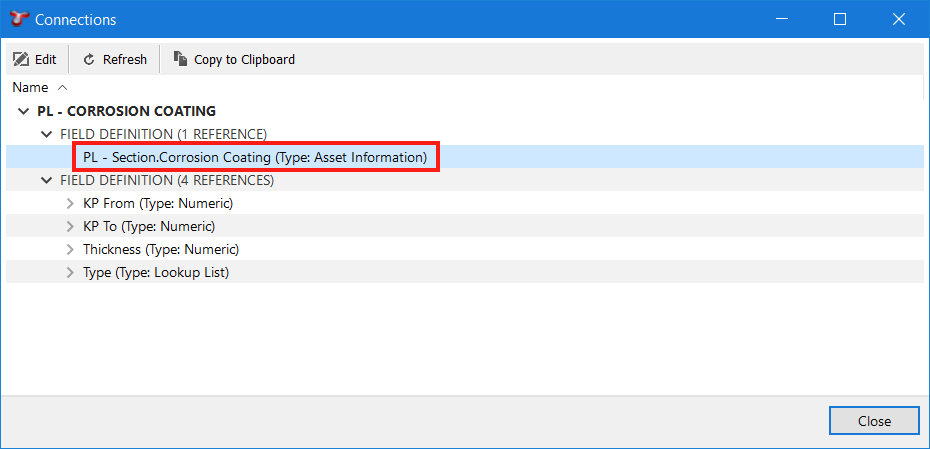Expand the KP From numeric field
This screenshot has width=930, height=449.
click(70, 203)
